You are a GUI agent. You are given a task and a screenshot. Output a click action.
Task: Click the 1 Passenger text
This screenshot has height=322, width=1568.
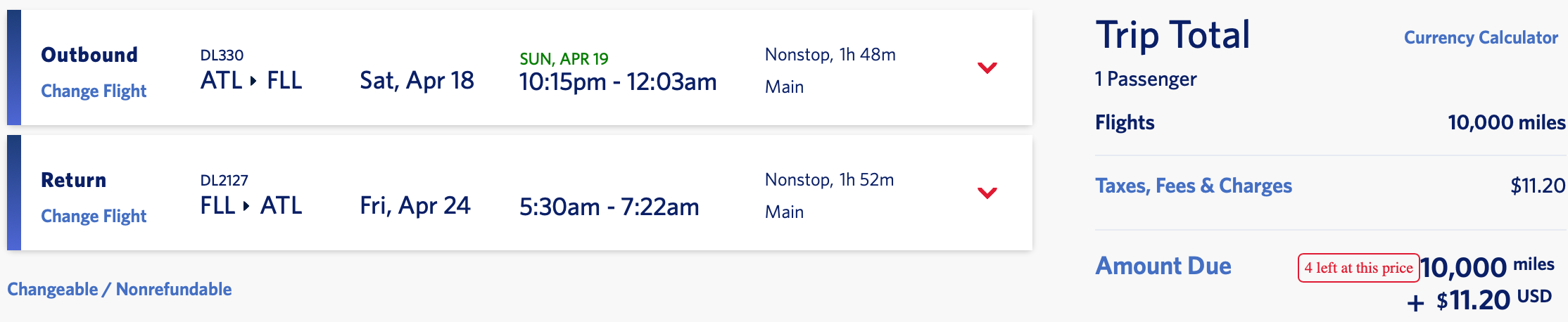[1146, 79]
